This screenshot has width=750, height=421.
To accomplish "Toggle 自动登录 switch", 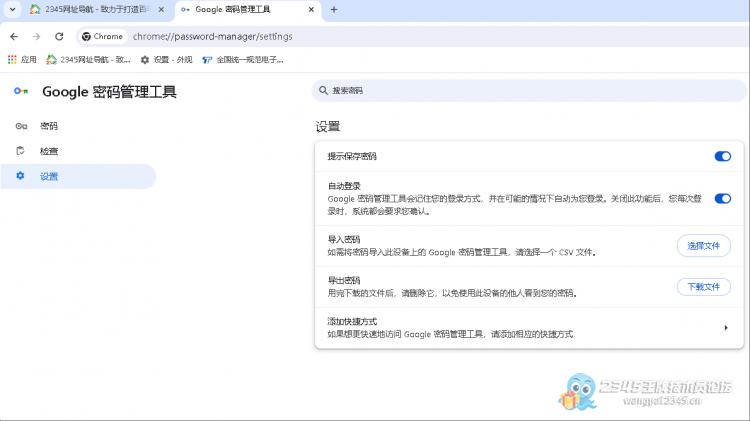I will (x=722, y=199).
